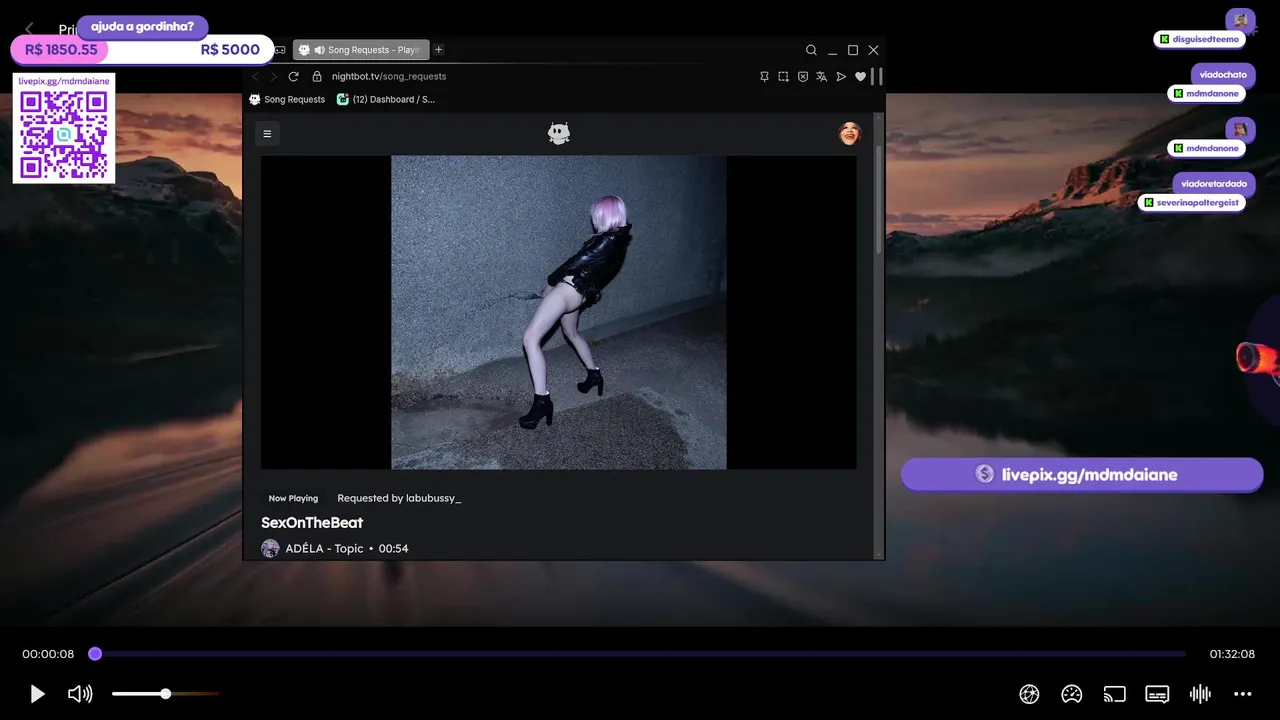Open playback speed gauge icon
Viewport: 1280px width, 720px height.
pos(1072,694)
